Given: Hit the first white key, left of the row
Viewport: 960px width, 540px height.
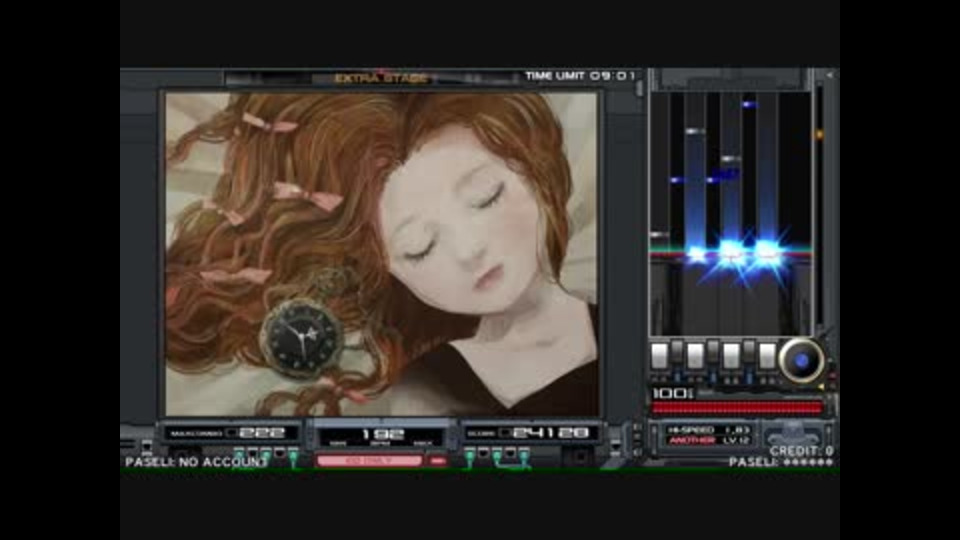Looking at the screenshot, I should 659,356.
